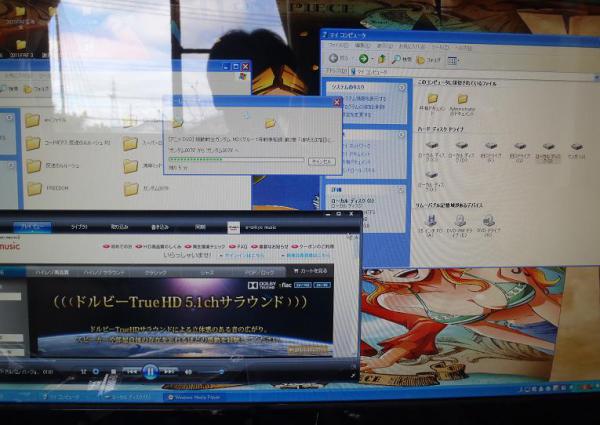Image resolution: width=600 pixels, height=425 pixels.
Task: Switch to 取り込み tab in Media Player
Action: (119, 227)
